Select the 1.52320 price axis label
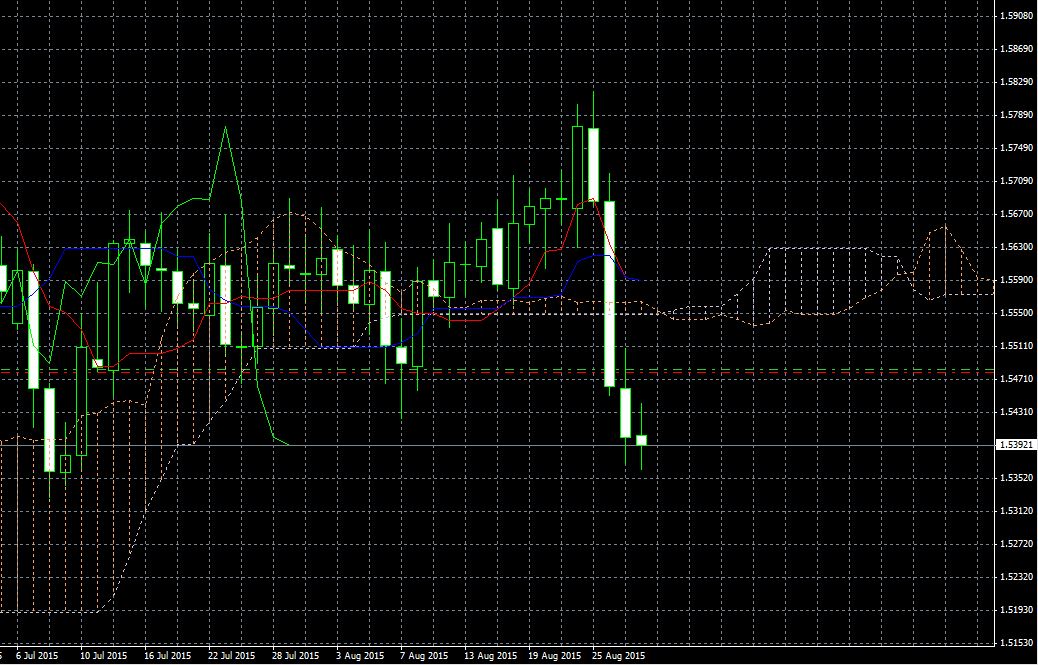The width and height of the screenshot is (1038, 665). click(x=1017, y=576)
